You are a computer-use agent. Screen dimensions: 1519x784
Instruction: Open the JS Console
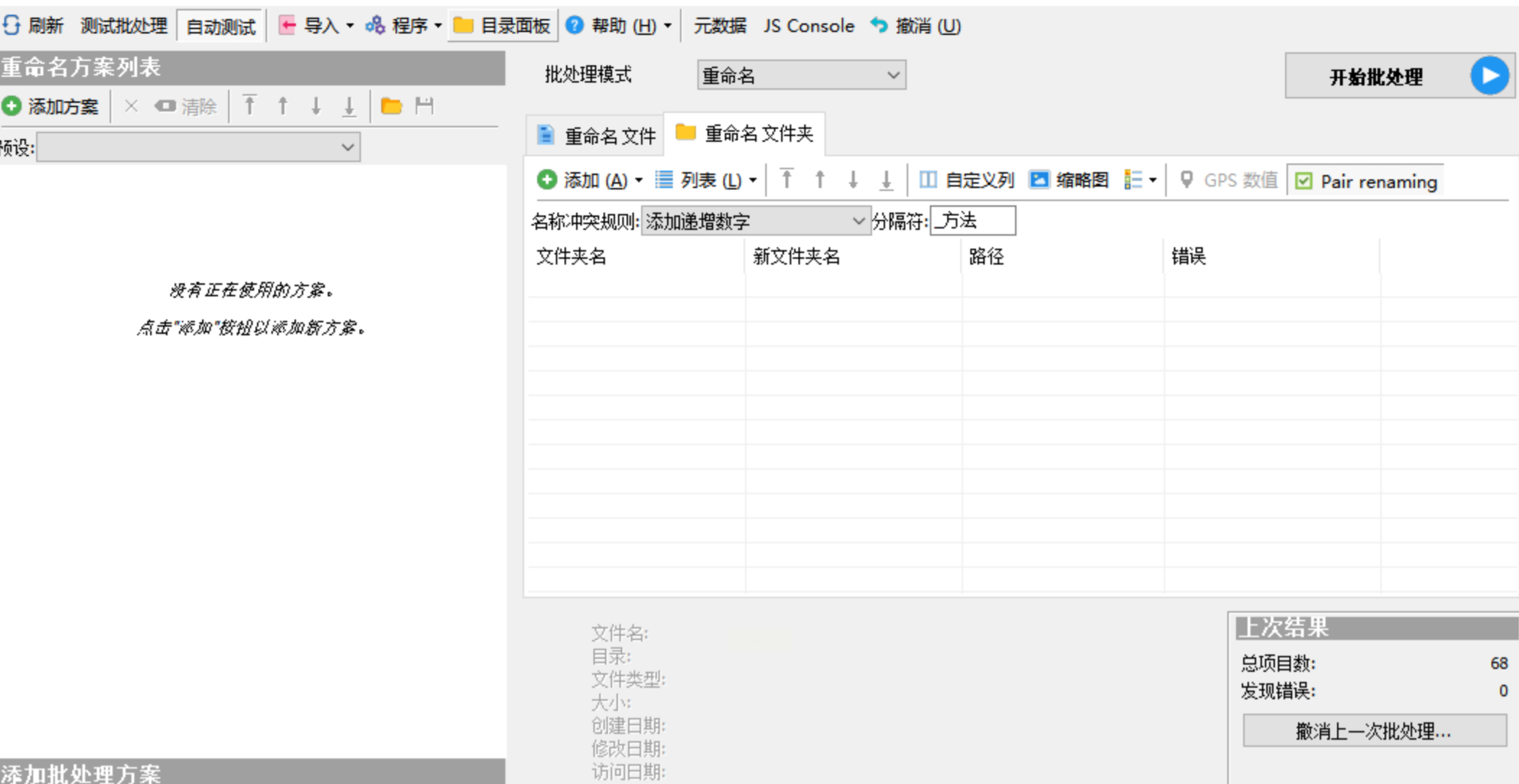(809, 26)
